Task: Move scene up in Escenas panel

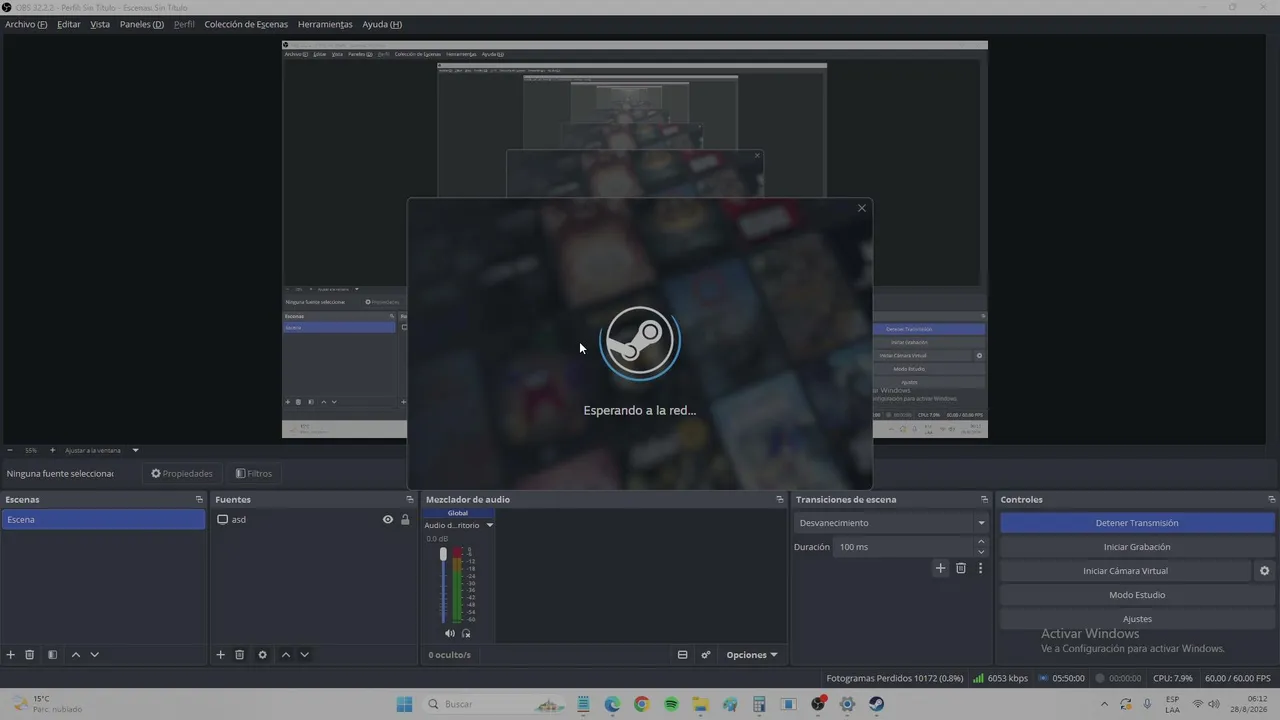Action: 75,655
